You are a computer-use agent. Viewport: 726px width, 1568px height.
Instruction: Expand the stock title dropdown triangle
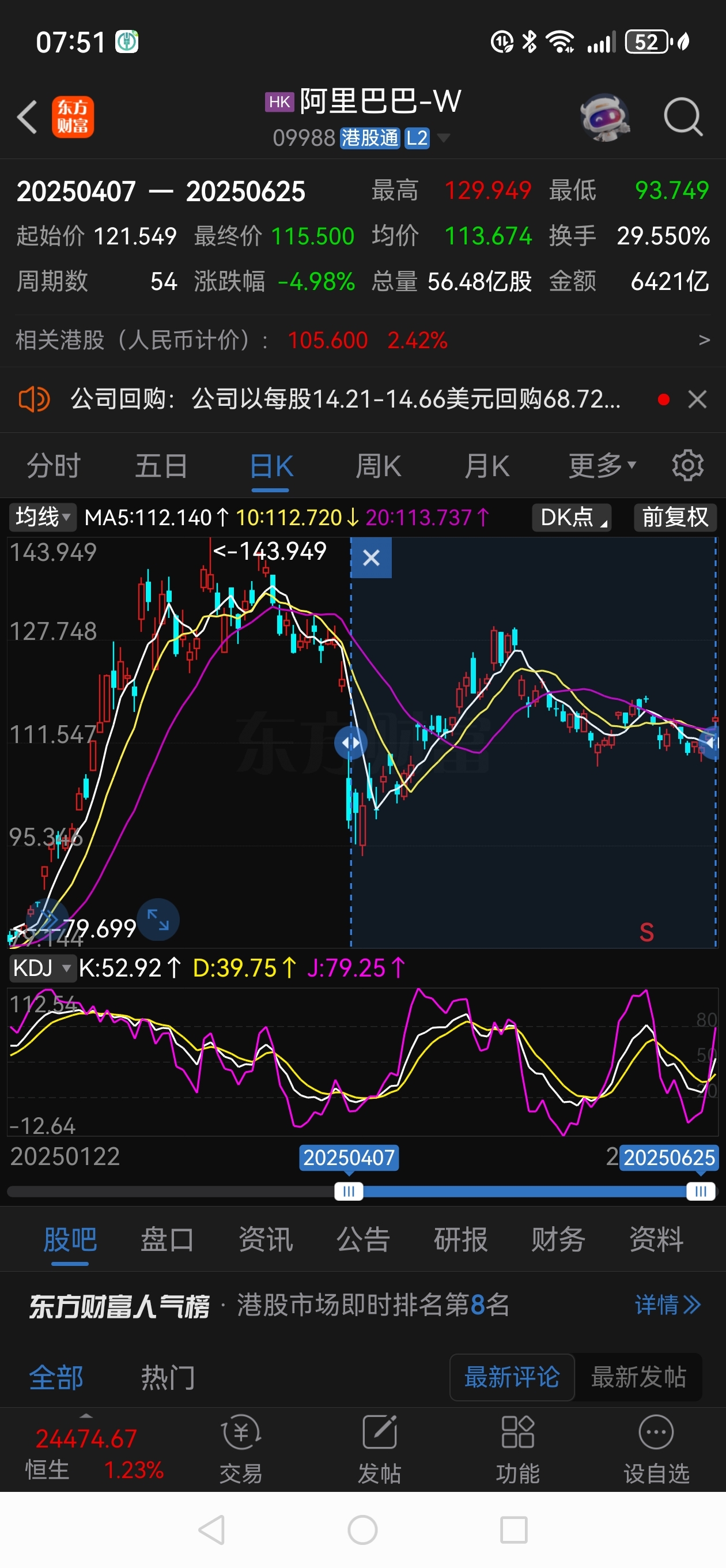click(444, 138)
